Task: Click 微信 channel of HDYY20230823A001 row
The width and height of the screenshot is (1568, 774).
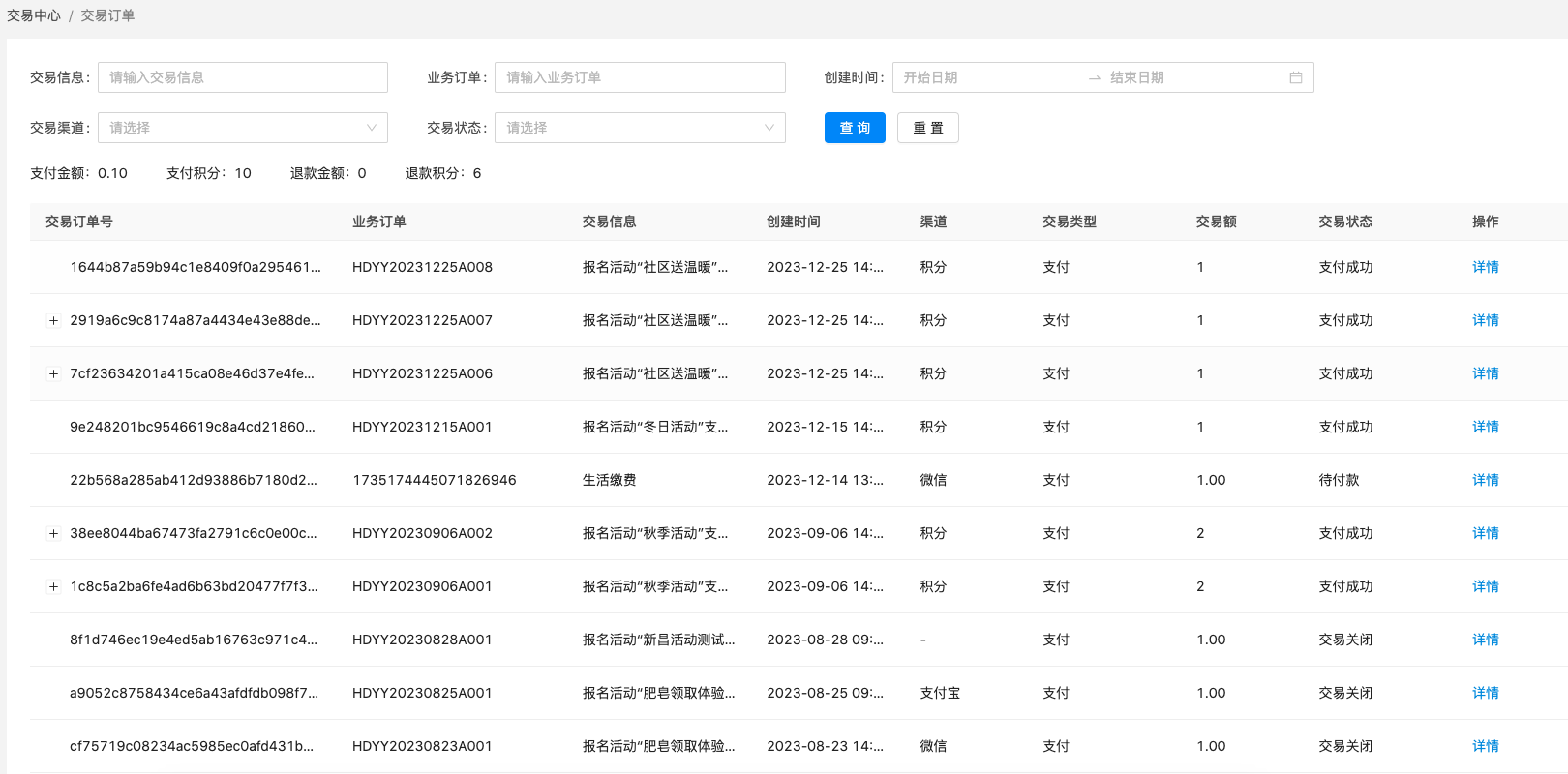Action: [933, 746]
